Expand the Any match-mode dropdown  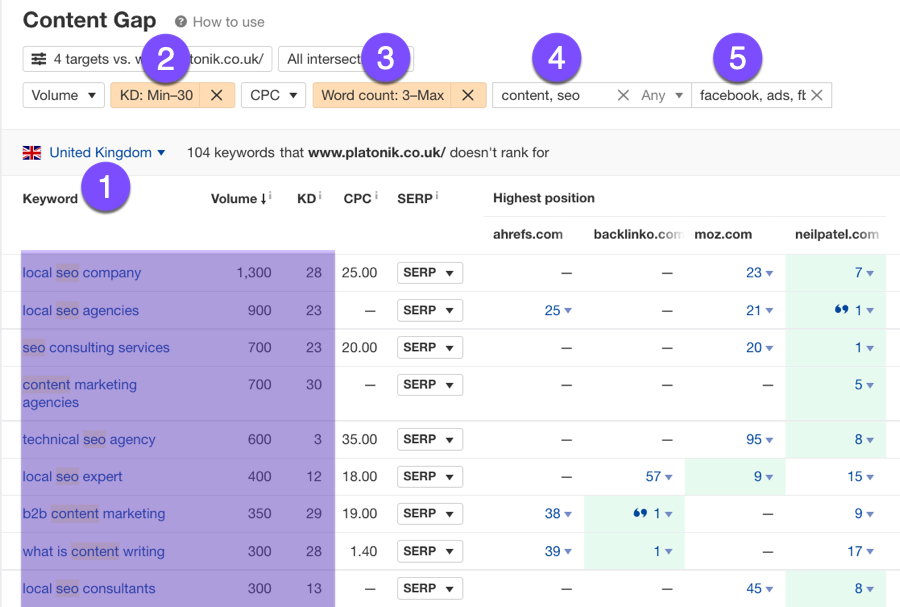[662, 95]
